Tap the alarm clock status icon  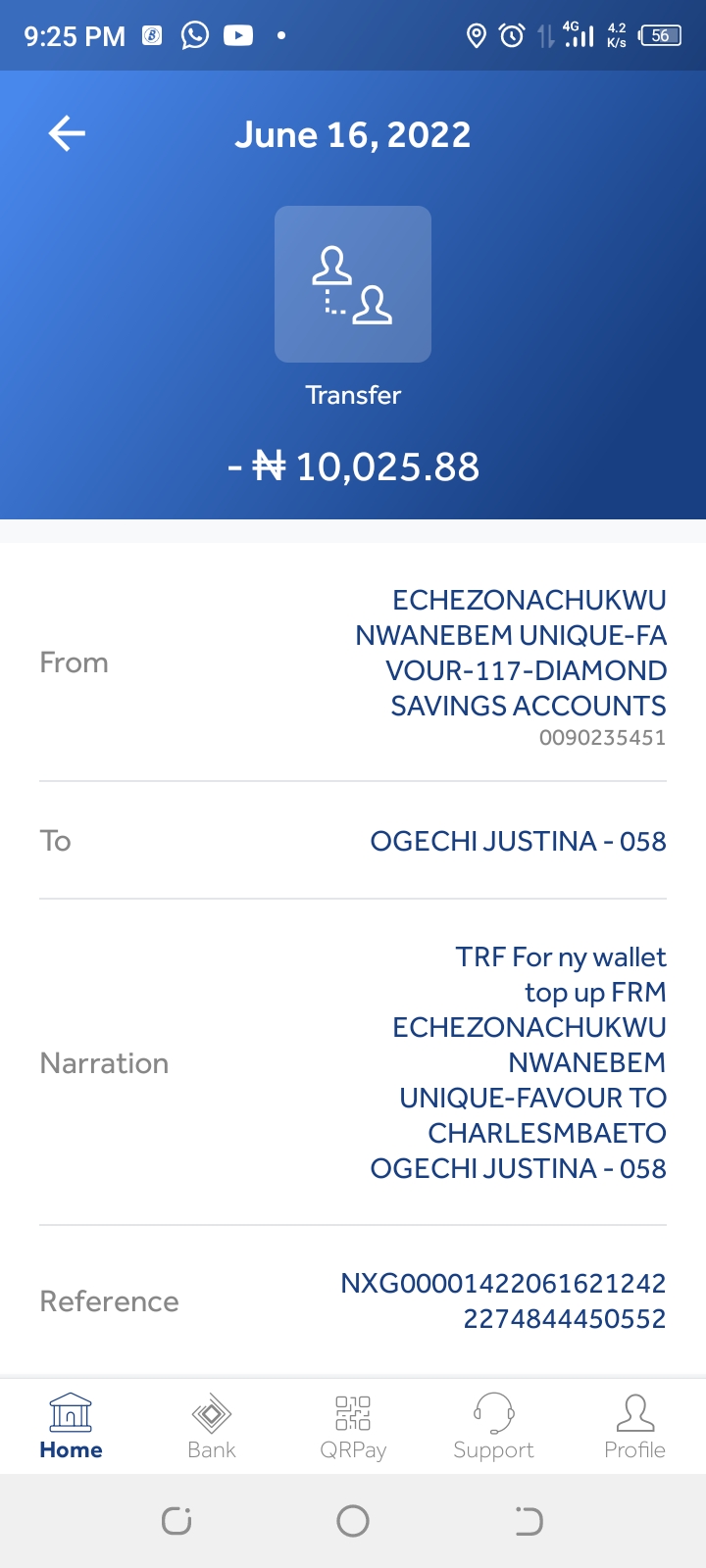(512, 36)
